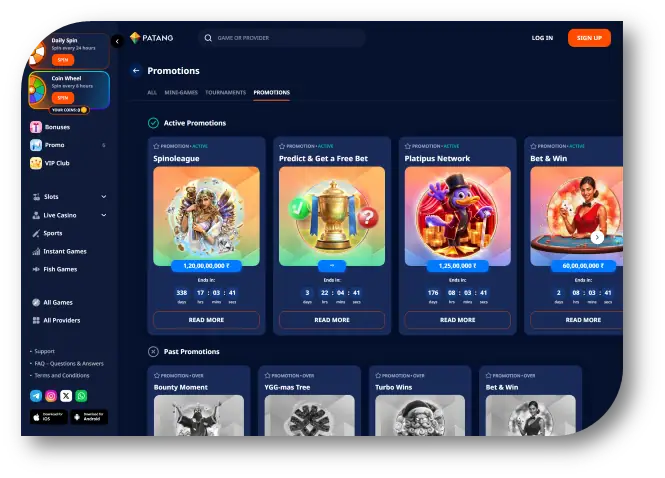Viewport: 665px width, 478px height.
Task: Toggle favorite star on Spinoleague card
Action: (x=156, y=146)
